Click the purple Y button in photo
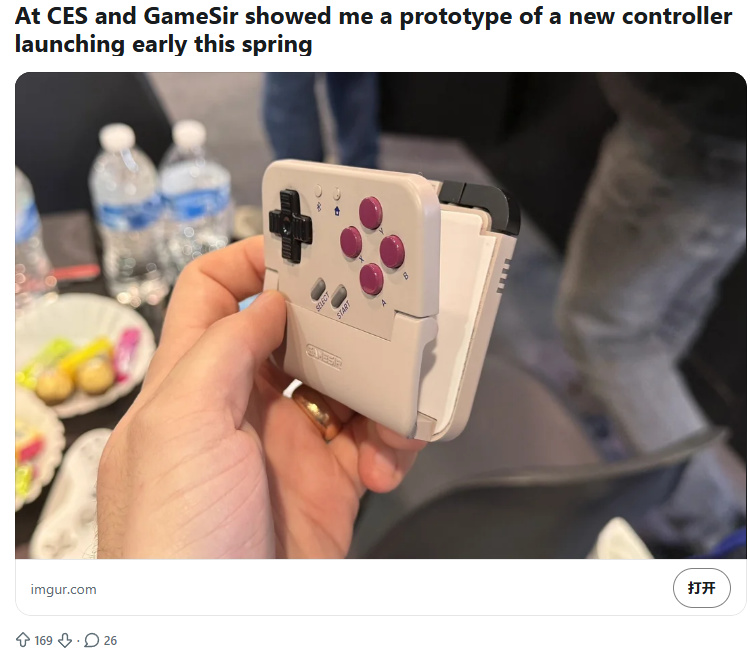The width and height of the screenshot is (750, 664). 371,212
